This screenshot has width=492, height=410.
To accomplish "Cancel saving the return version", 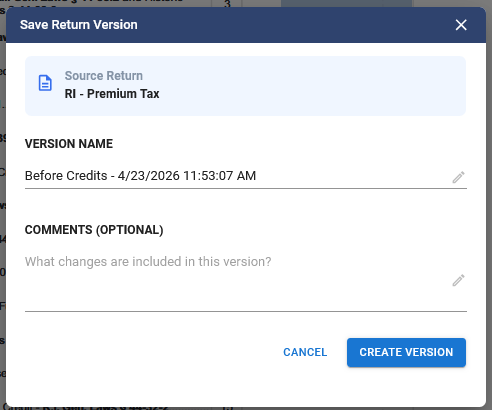I will tap(305, 352).
